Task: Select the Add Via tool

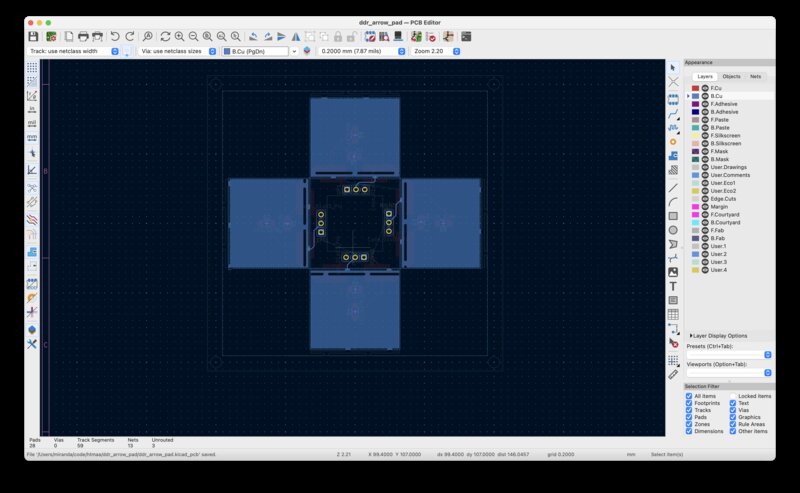Action: (673, 141)
